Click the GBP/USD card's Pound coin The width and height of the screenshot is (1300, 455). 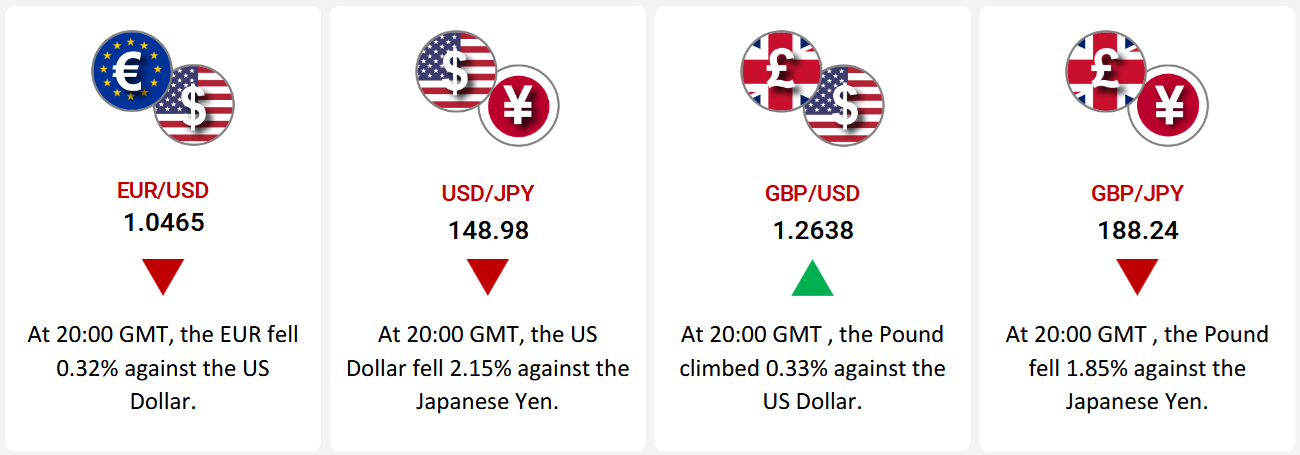(x=777, y=68)
